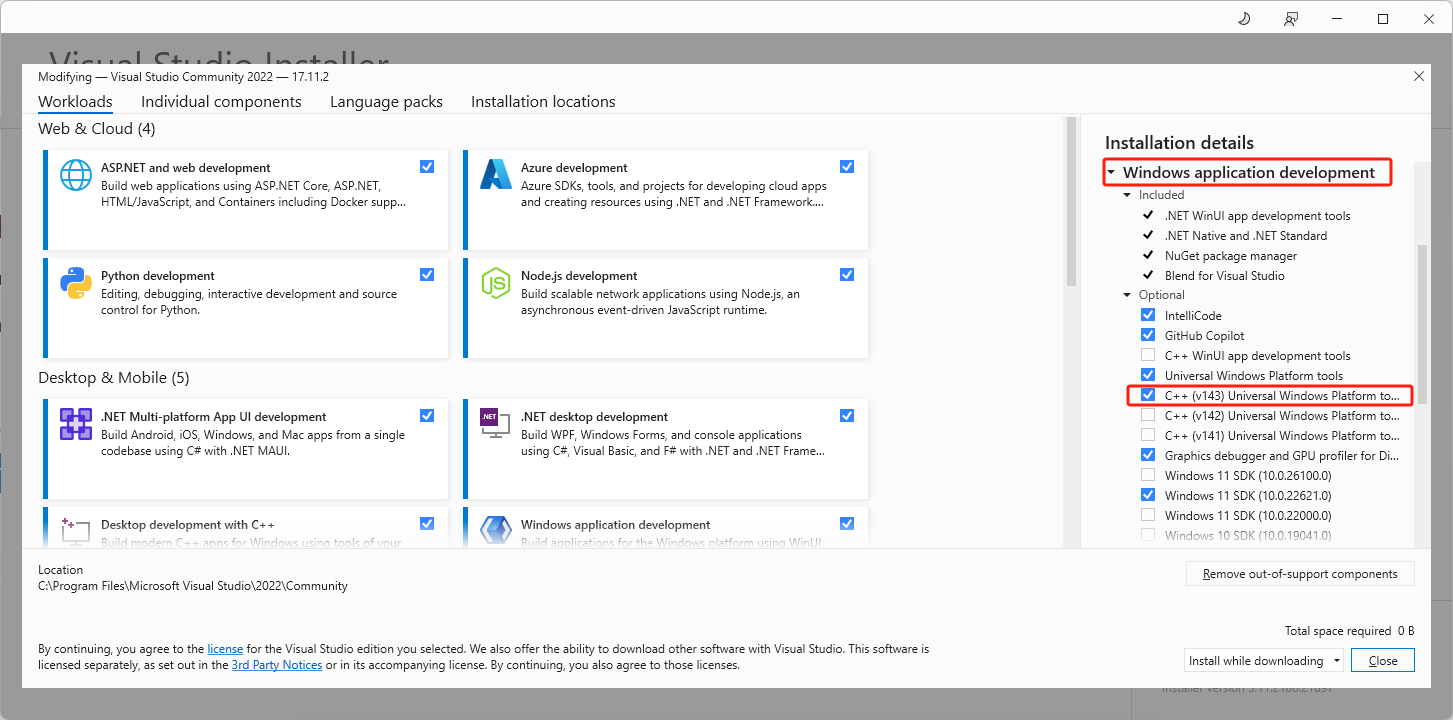Uncheck Universal Windows Platform tools
Screen dimensions: 1453x720
coord(1148,376)
